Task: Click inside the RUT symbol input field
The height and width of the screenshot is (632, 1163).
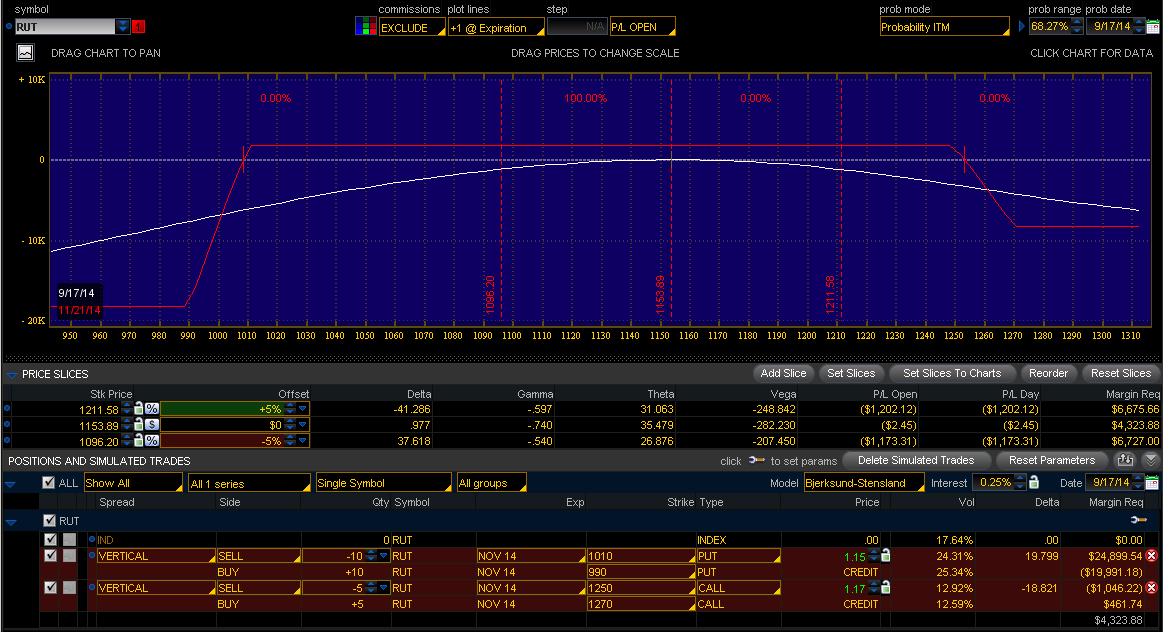Action: click(60, 25)
